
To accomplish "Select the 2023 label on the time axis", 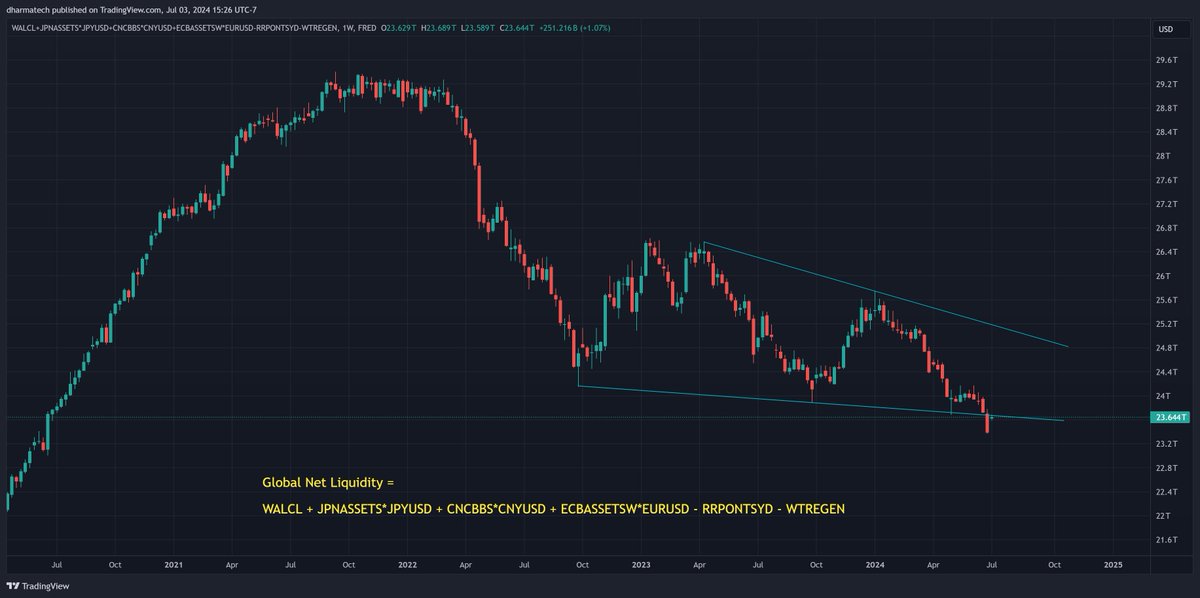I will click(640, 563).
